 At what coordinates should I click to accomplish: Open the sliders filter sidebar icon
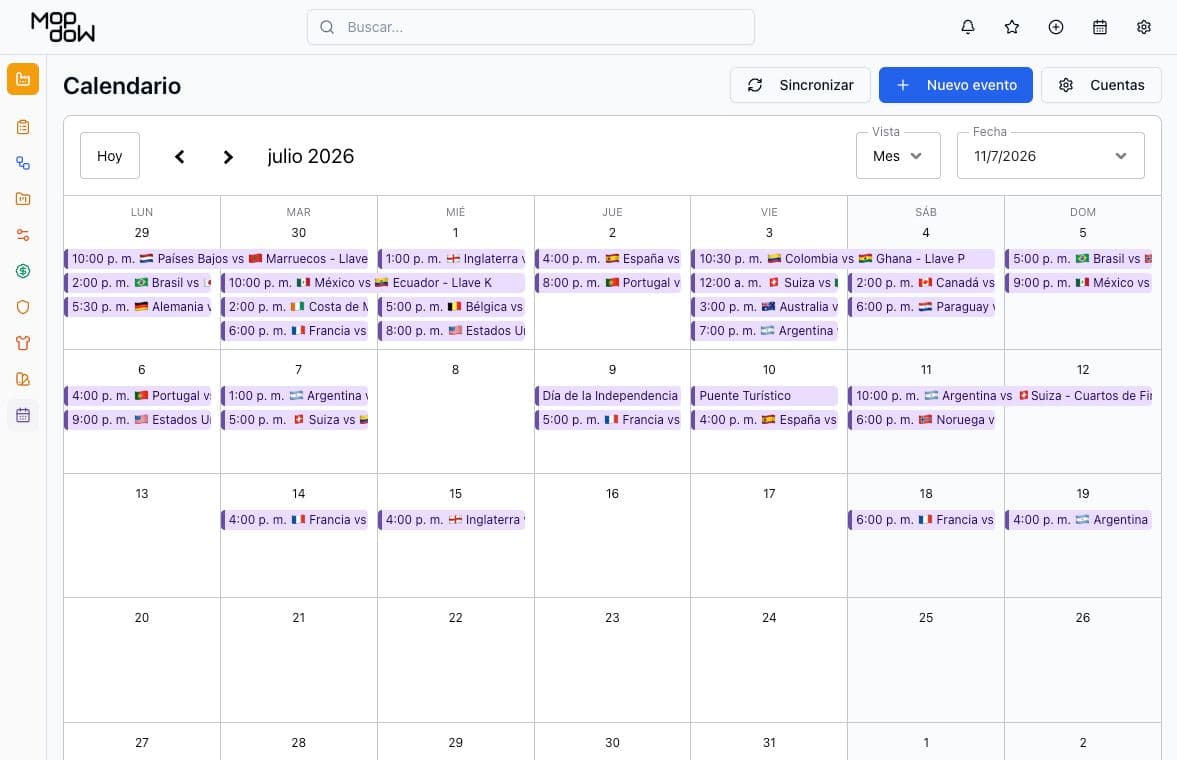click(x=23, y=235)
